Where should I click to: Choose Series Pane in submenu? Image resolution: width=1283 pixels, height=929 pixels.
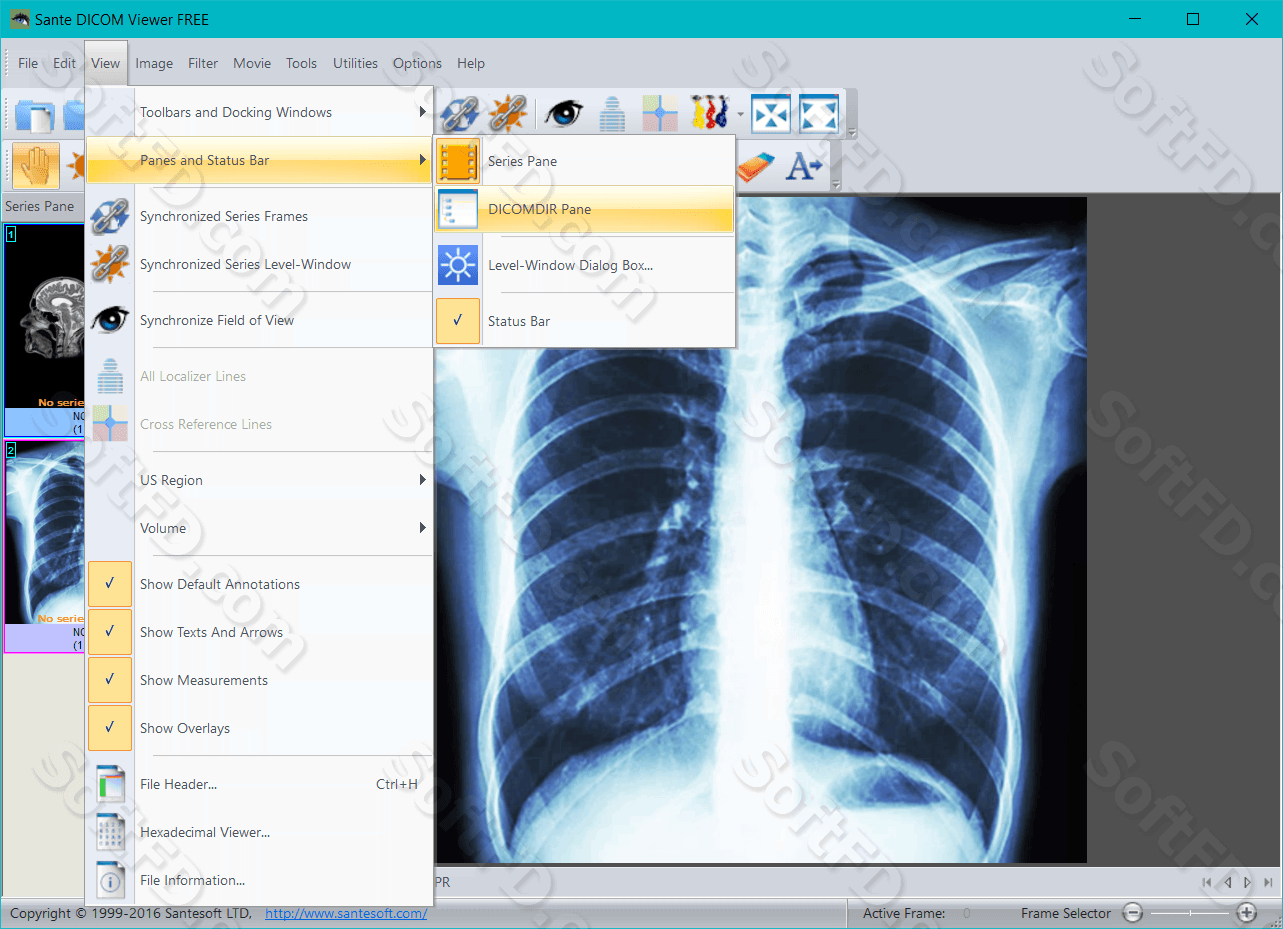pyautogui.click(x=584, y=161)
